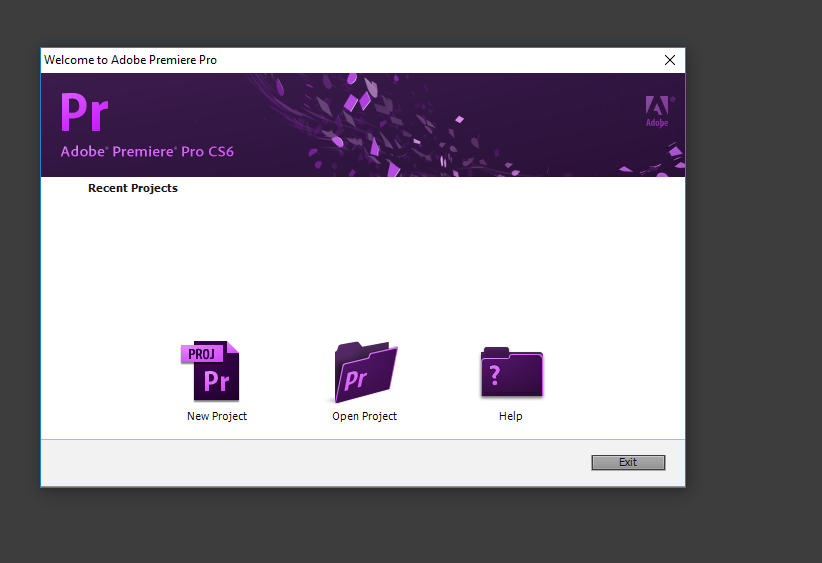Open the Open Project folder icon

pyautogui.click(x=366, y=372)
